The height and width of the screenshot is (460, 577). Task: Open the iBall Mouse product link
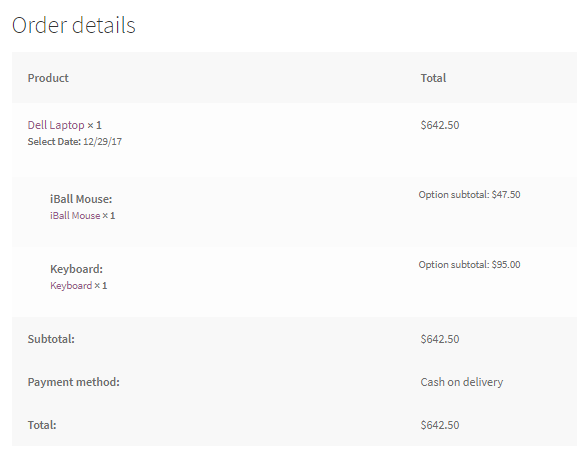pos(75,216)
